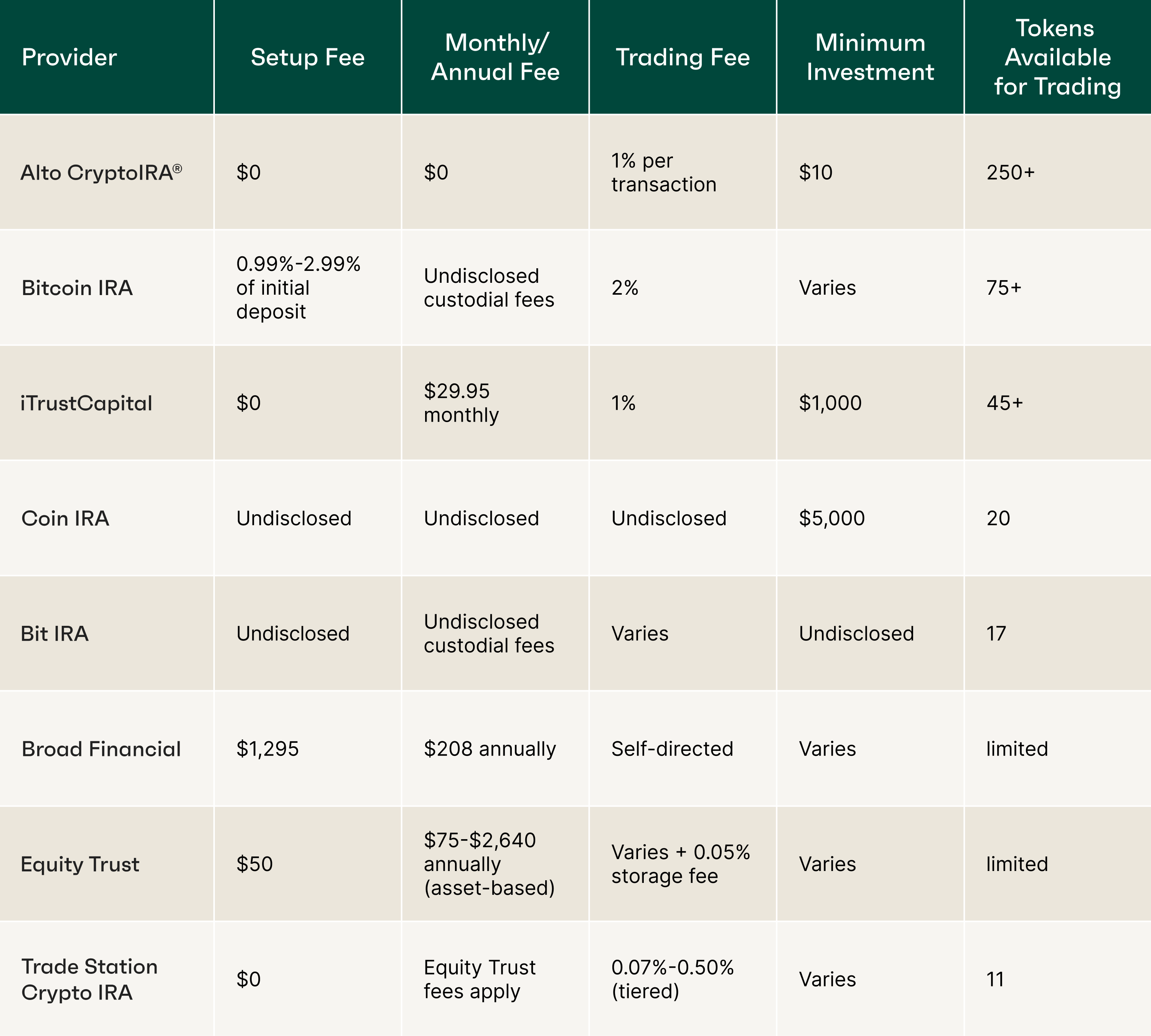1151x1036 pixels.
Task: Select the Monthly/Annual Fee header
Action: [495, 58]
